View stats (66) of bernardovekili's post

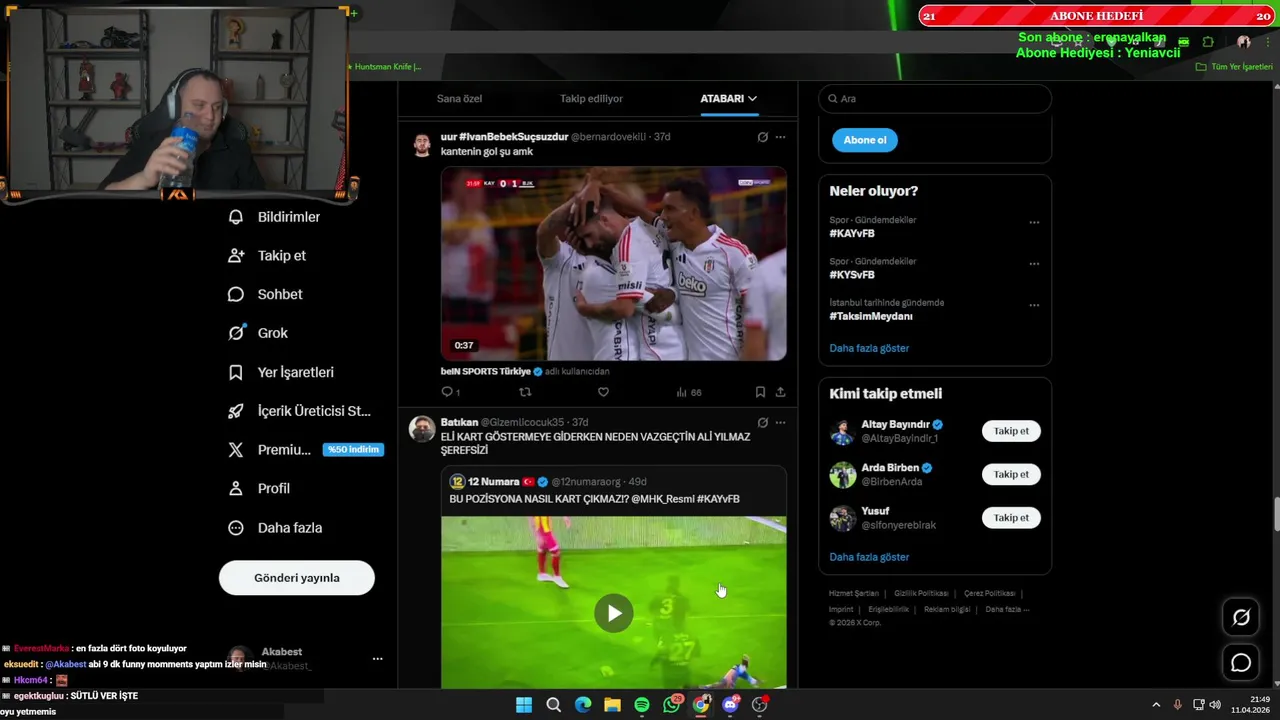(689, 392)
